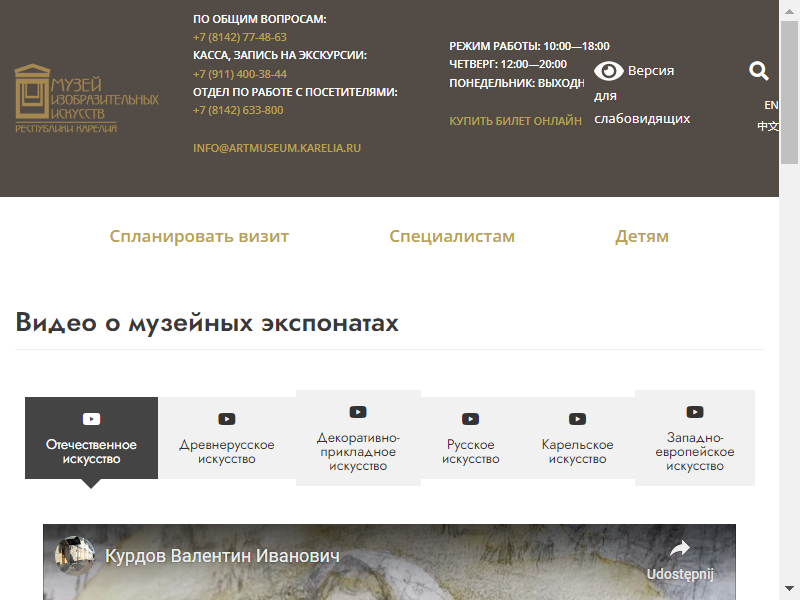Open the search magnifier icon
This screenshot has width=800, height=600.
click(x=759, y=71)
